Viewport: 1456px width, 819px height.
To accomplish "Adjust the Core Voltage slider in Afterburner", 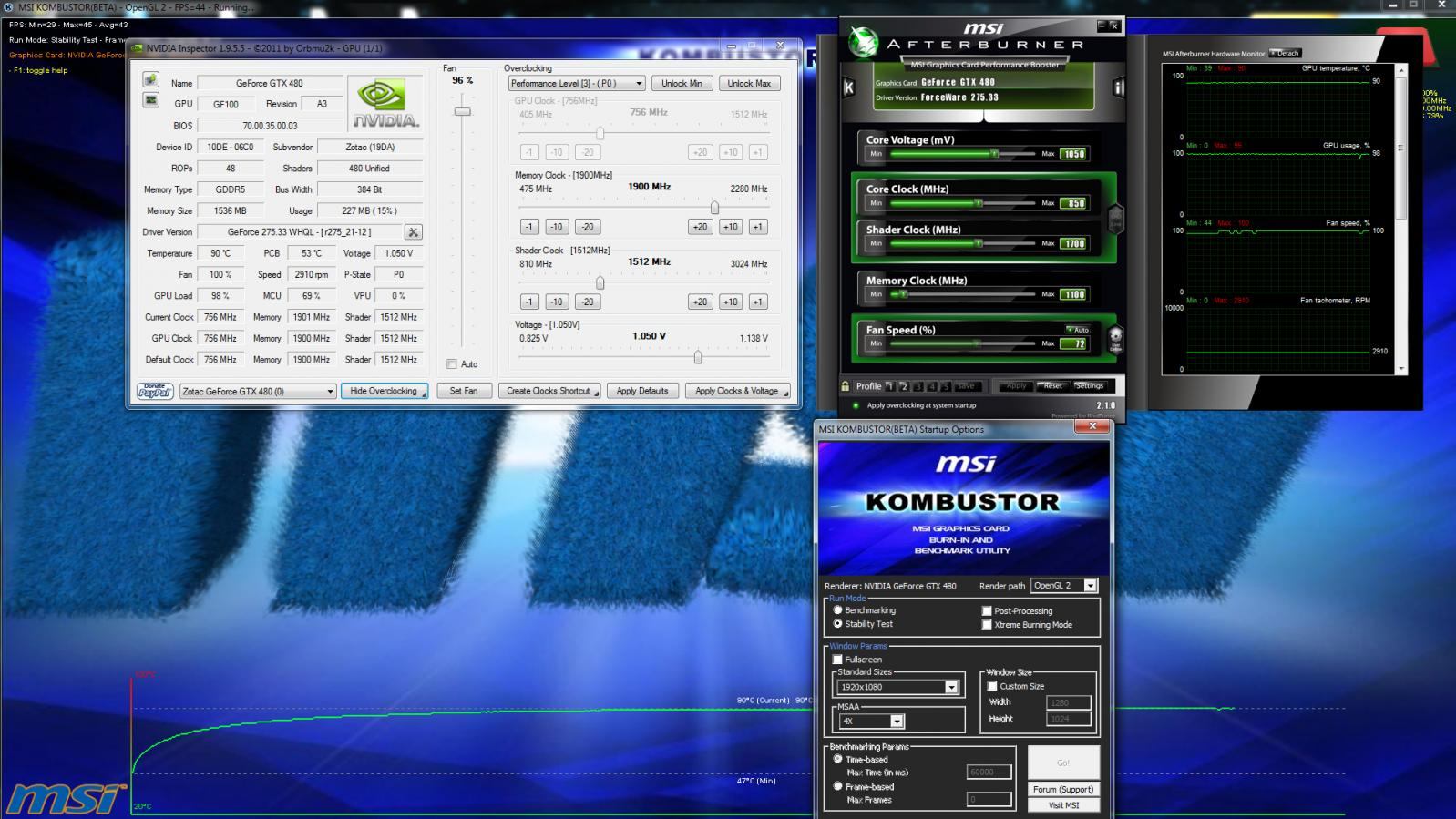I will coord(994,154).
